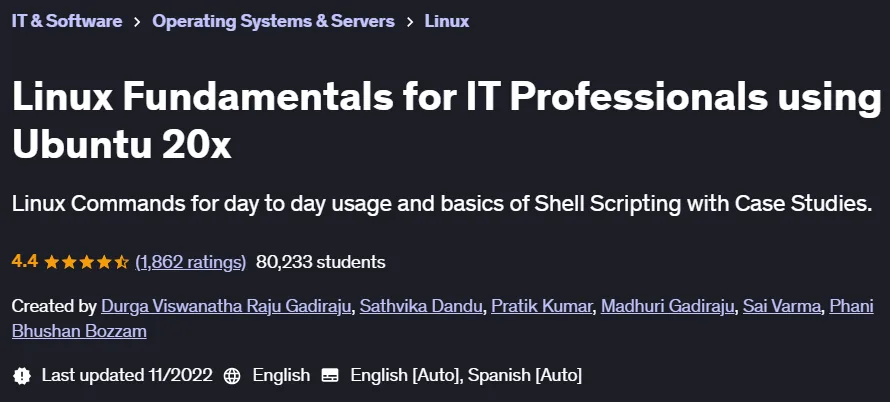Viewport: 890px width, 402px height.
Task: Open instructor Madhuri Gadiraju profile
Action: (x=668, y=307)
